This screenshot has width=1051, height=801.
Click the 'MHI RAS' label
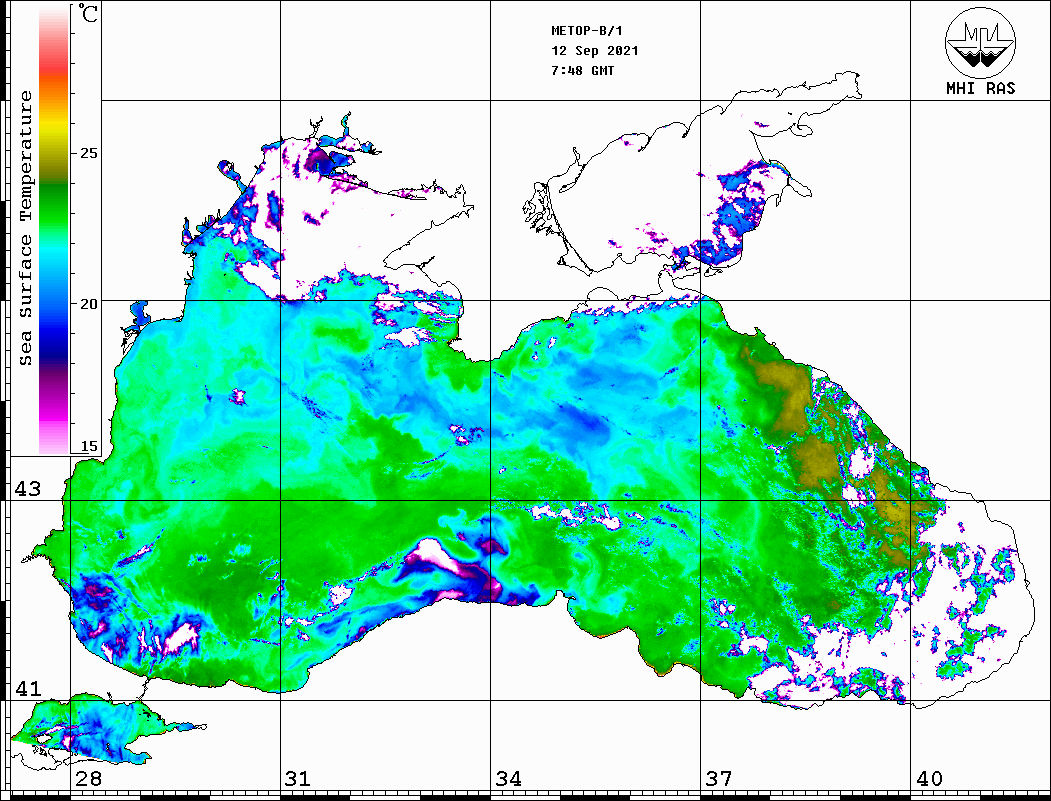pyautogui.click(x=981, y=88)
